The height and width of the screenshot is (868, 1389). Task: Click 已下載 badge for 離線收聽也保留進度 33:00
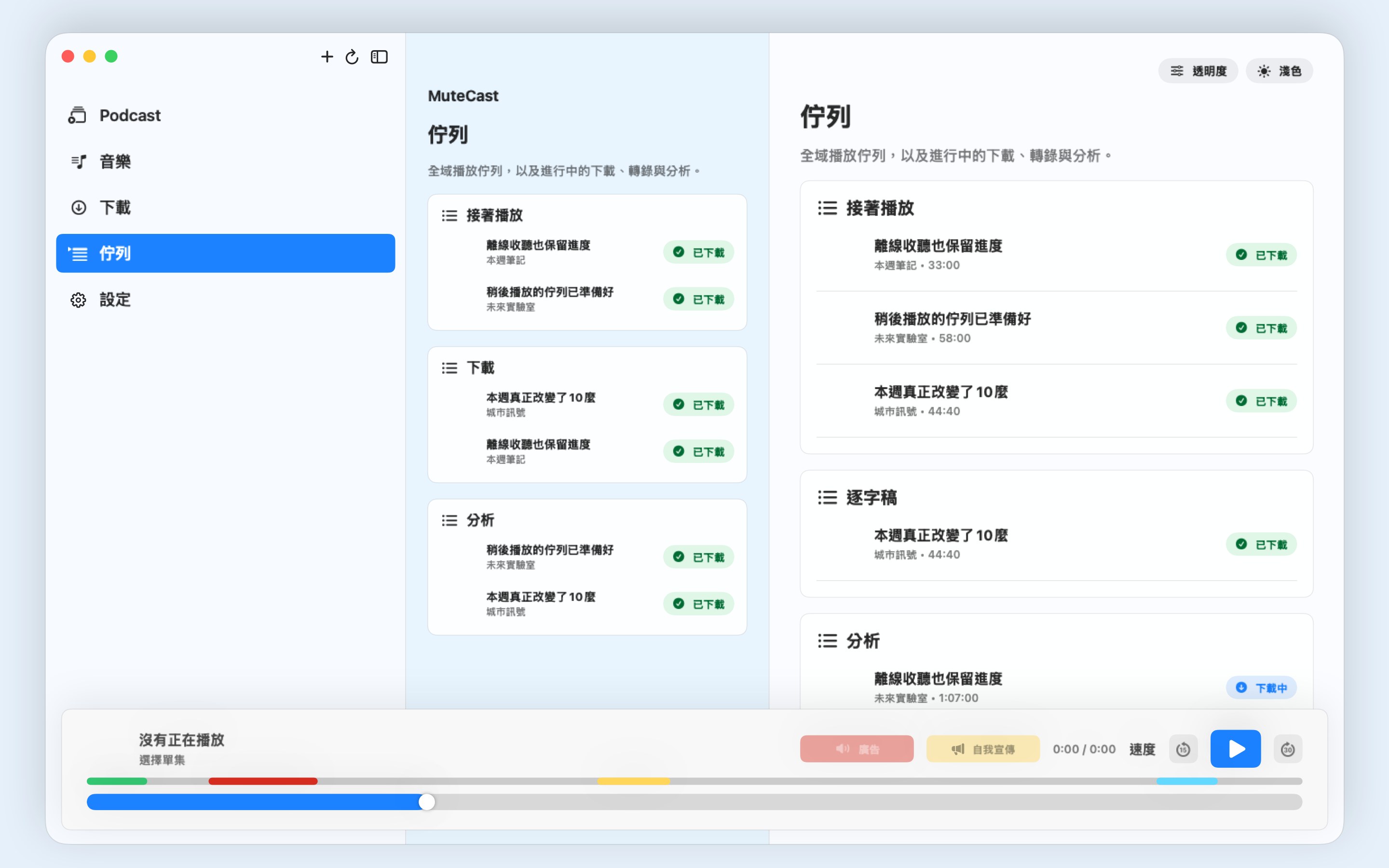coord(1261,255)
